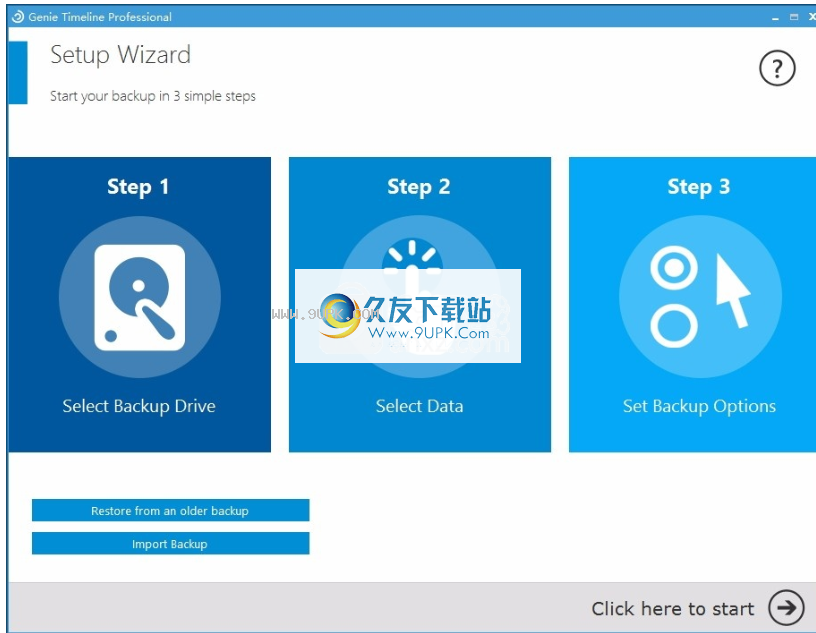Maximize the Genie Timeline window

pos(794,17)
